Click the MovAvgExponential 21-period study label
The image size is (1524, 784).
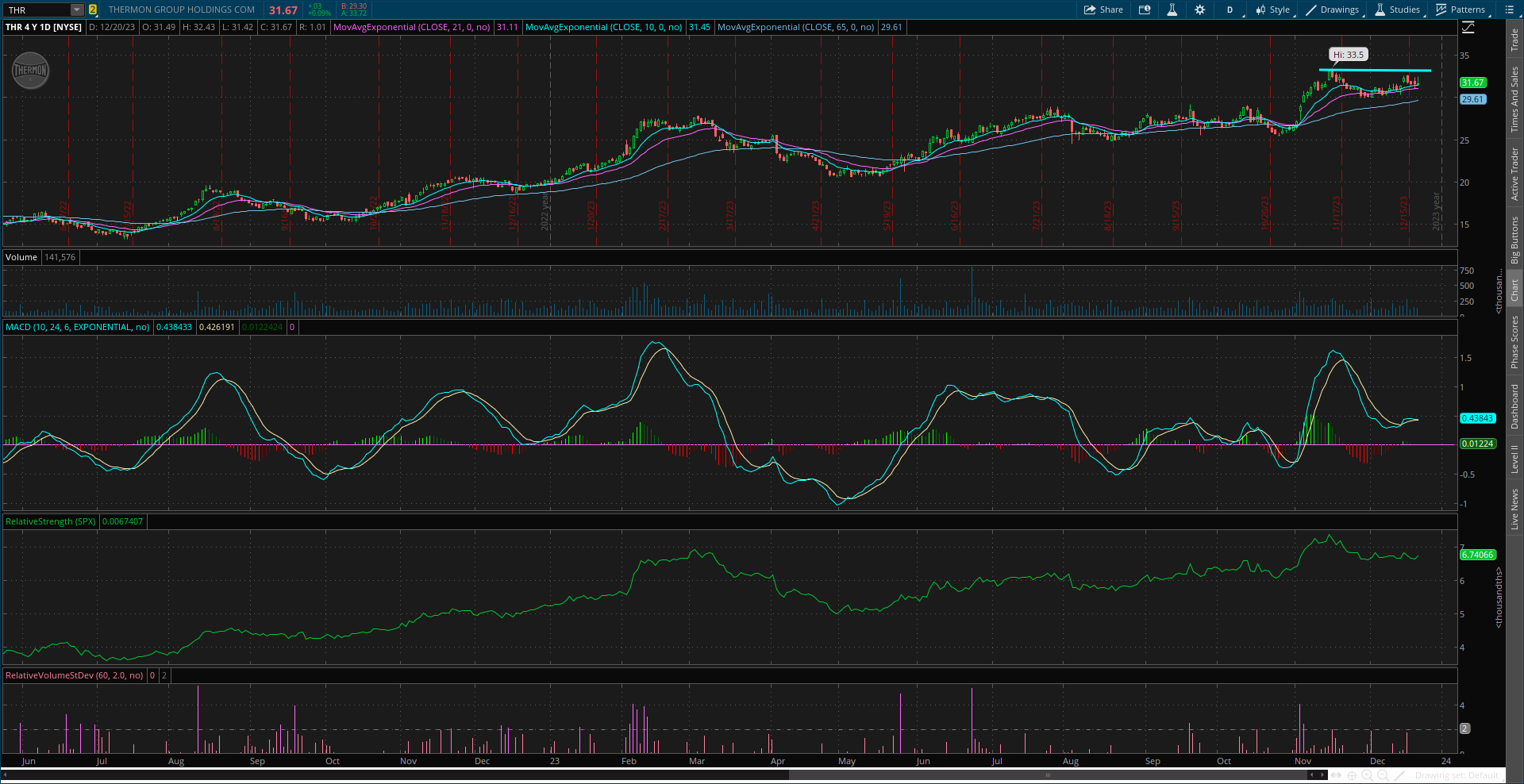coord(411,27)
